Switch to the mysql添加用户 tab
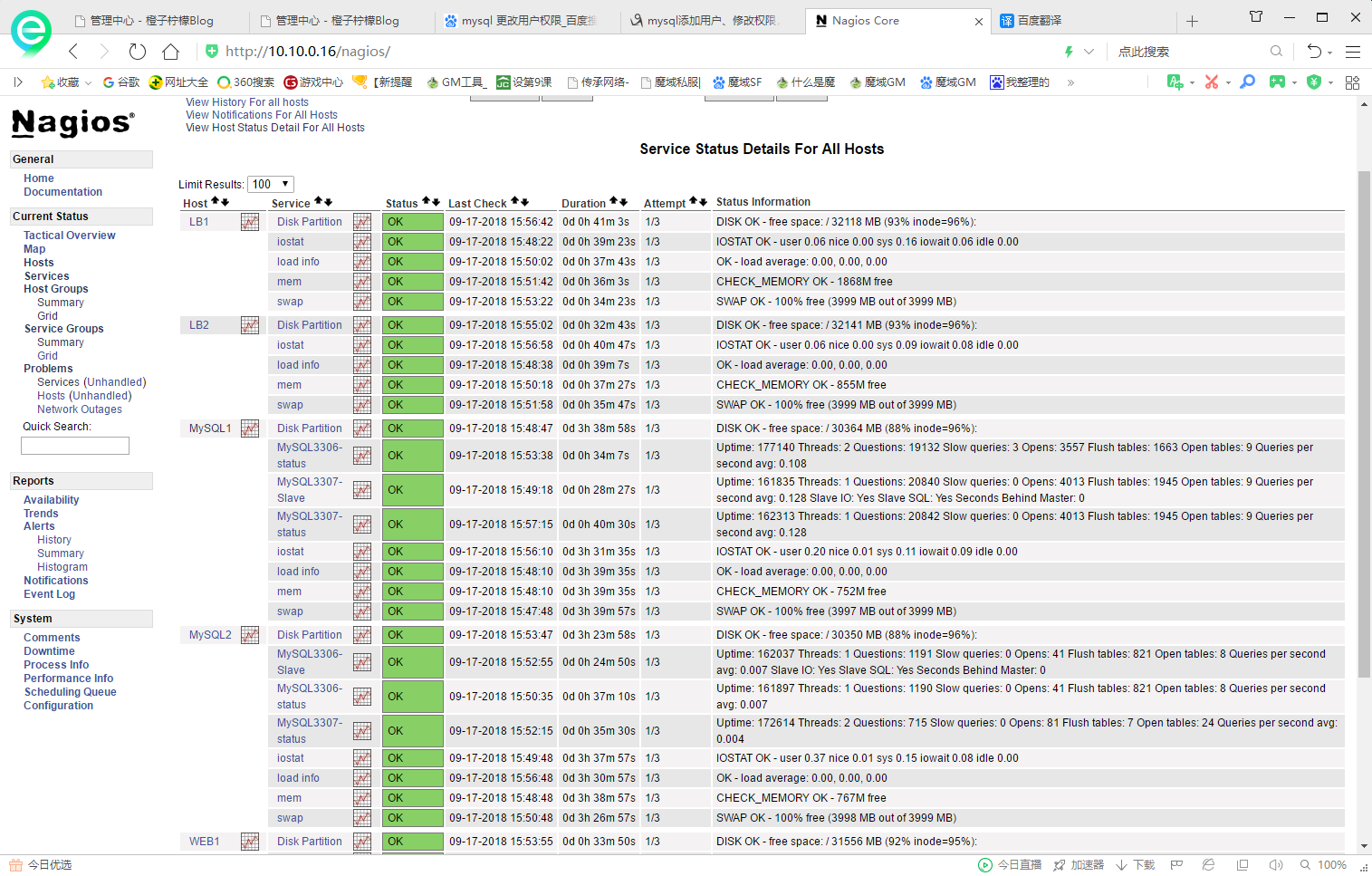Image resolution: width=1372 pixels, height=876 pixels. point(712,21)
